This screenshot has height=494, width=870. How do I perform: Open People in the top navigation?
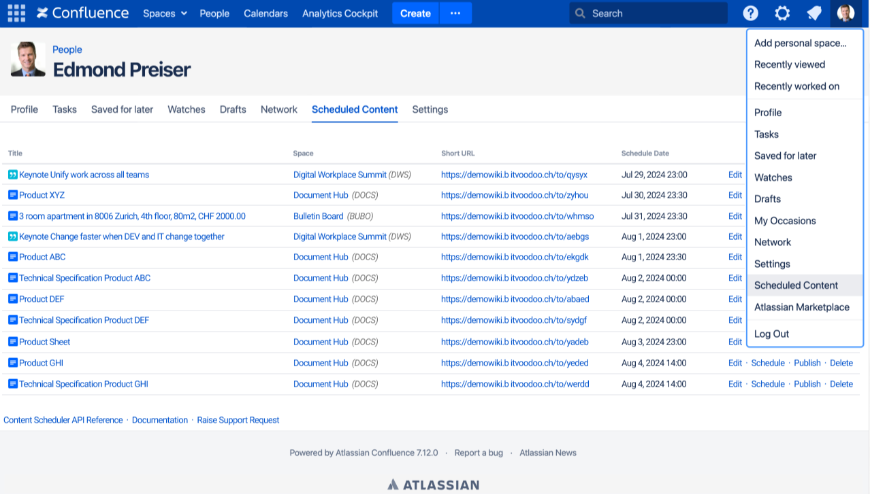(214, 13)
